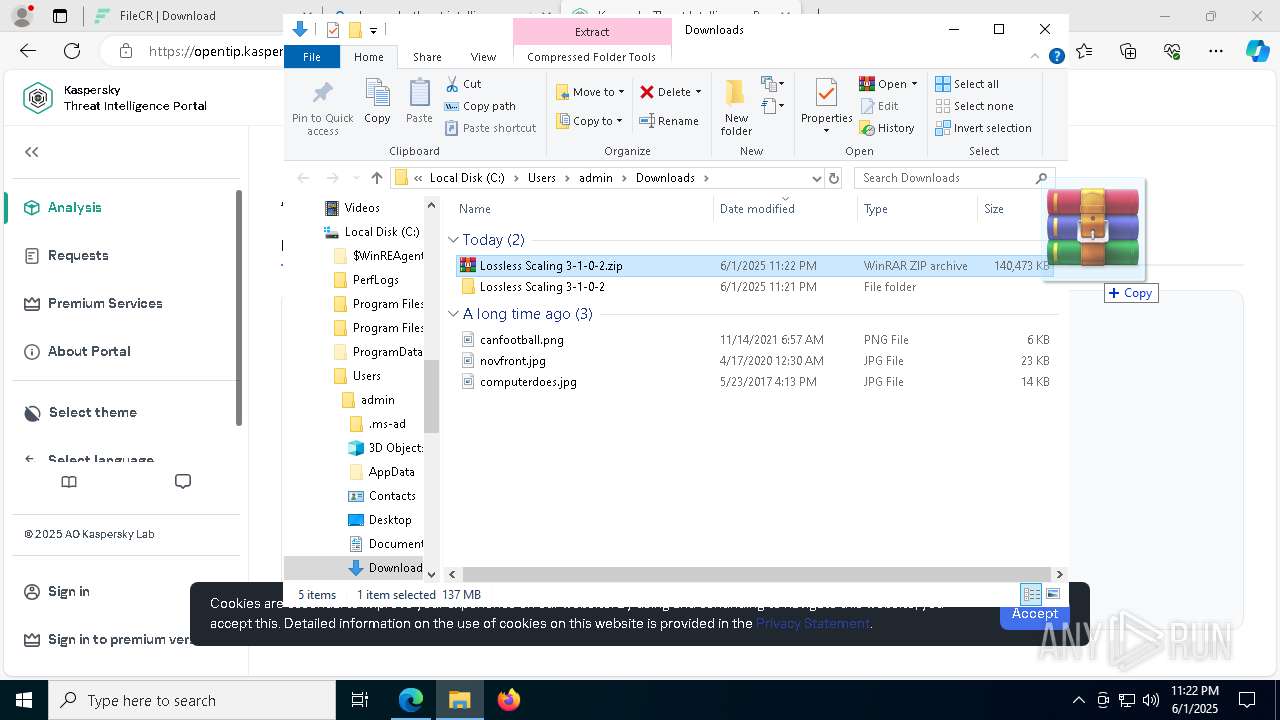Image resolution: width=1280 pixels, height=720 pixels.
Task: Open the Copy to dropdown
Action: point(589,121)
